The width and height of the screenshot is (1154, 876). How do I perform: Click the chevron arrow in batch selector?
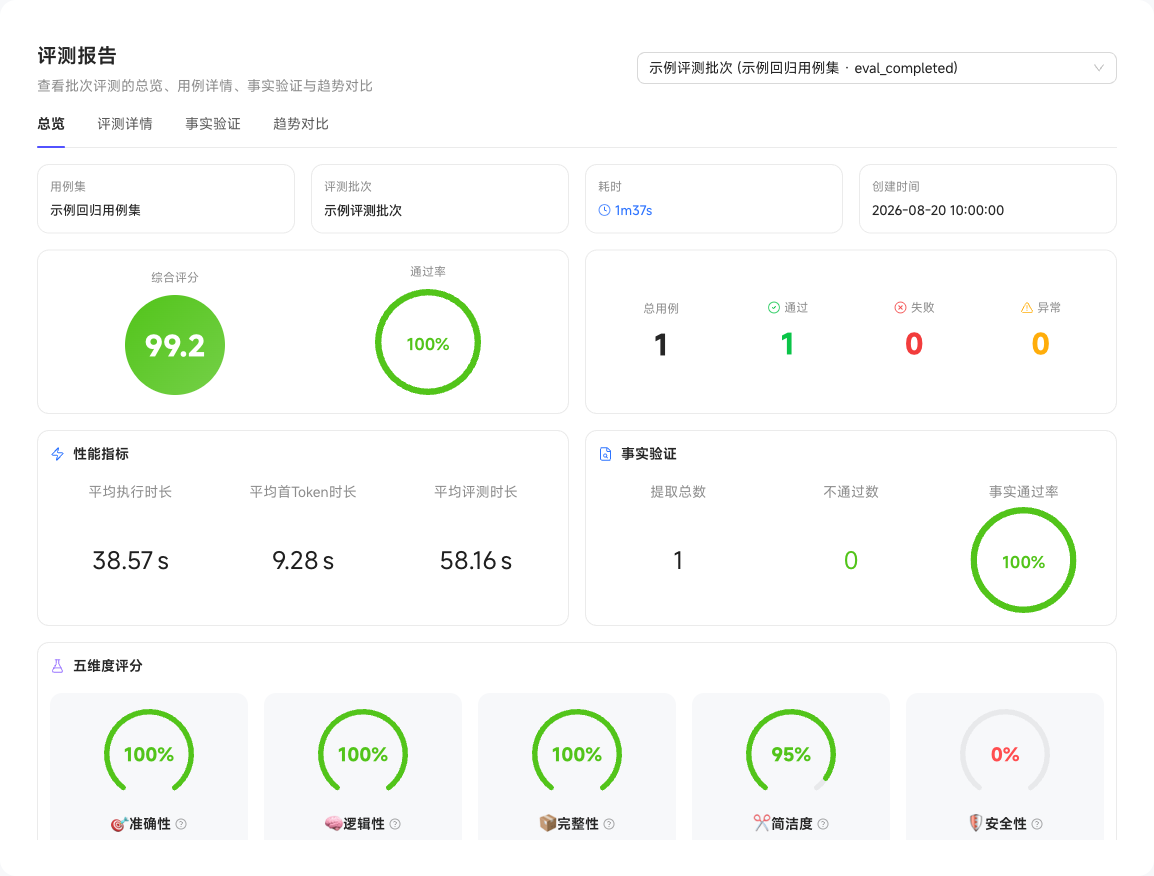[1098, 68]
